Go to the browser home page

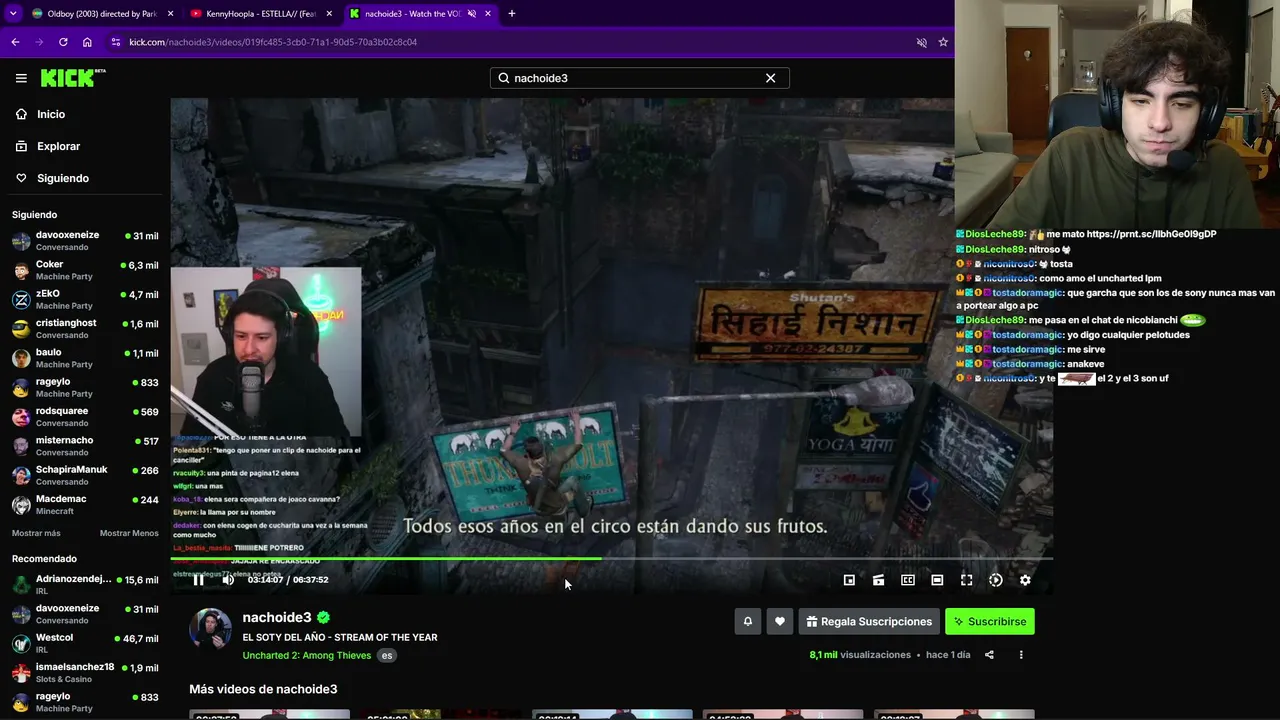pyautogui.click(x=87, y=42)
